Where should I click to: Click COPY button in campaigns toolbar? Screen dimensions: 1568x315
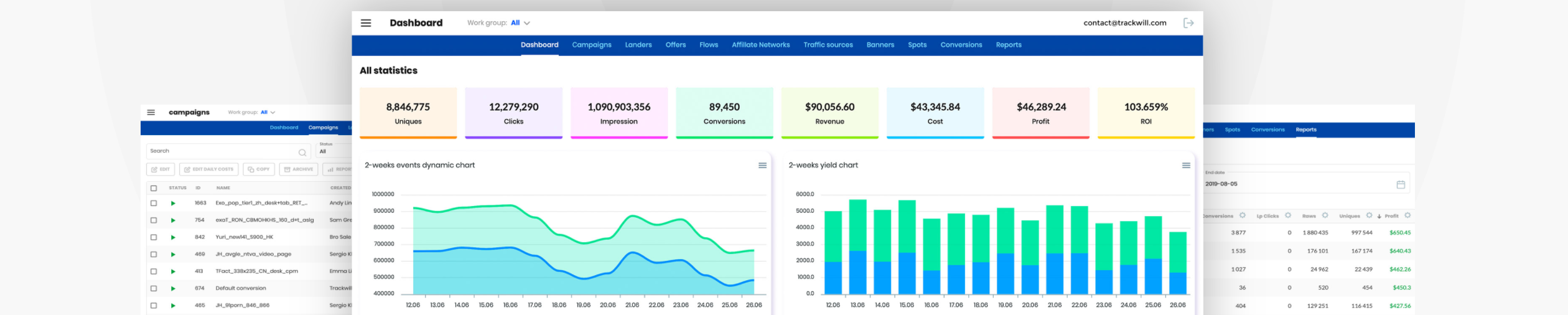click(259, 169)
